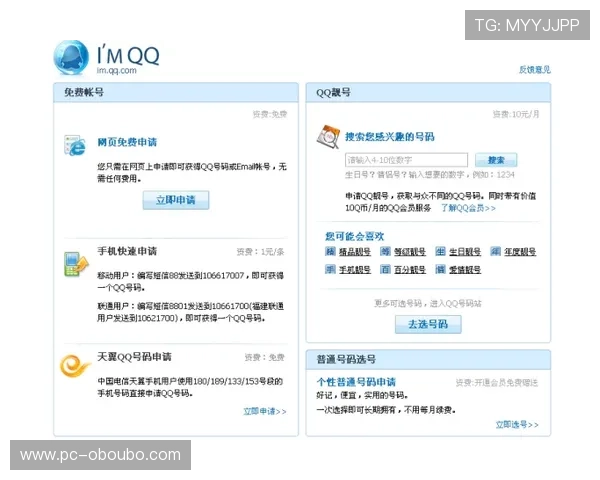Click the 资费:10元/月 text
The height and width of the screenshot is (480, 600).
tap(516, 114)
